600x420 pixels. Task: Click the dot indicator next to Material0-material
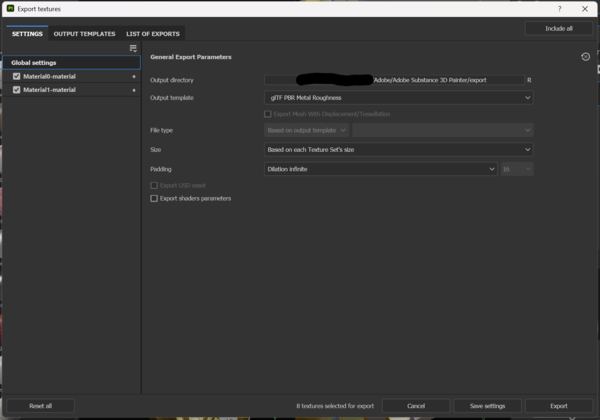tap(134, 76)
